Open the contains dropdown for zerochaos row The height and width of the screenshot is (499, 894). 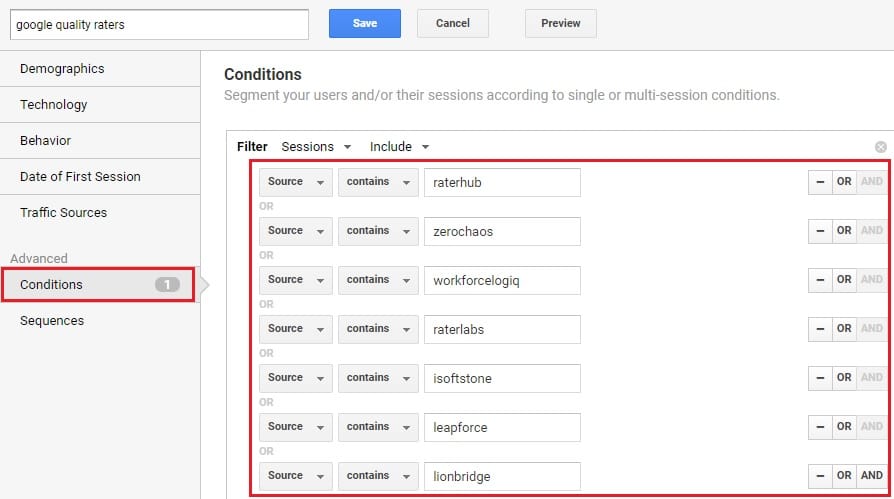click(x=378, y=231)
